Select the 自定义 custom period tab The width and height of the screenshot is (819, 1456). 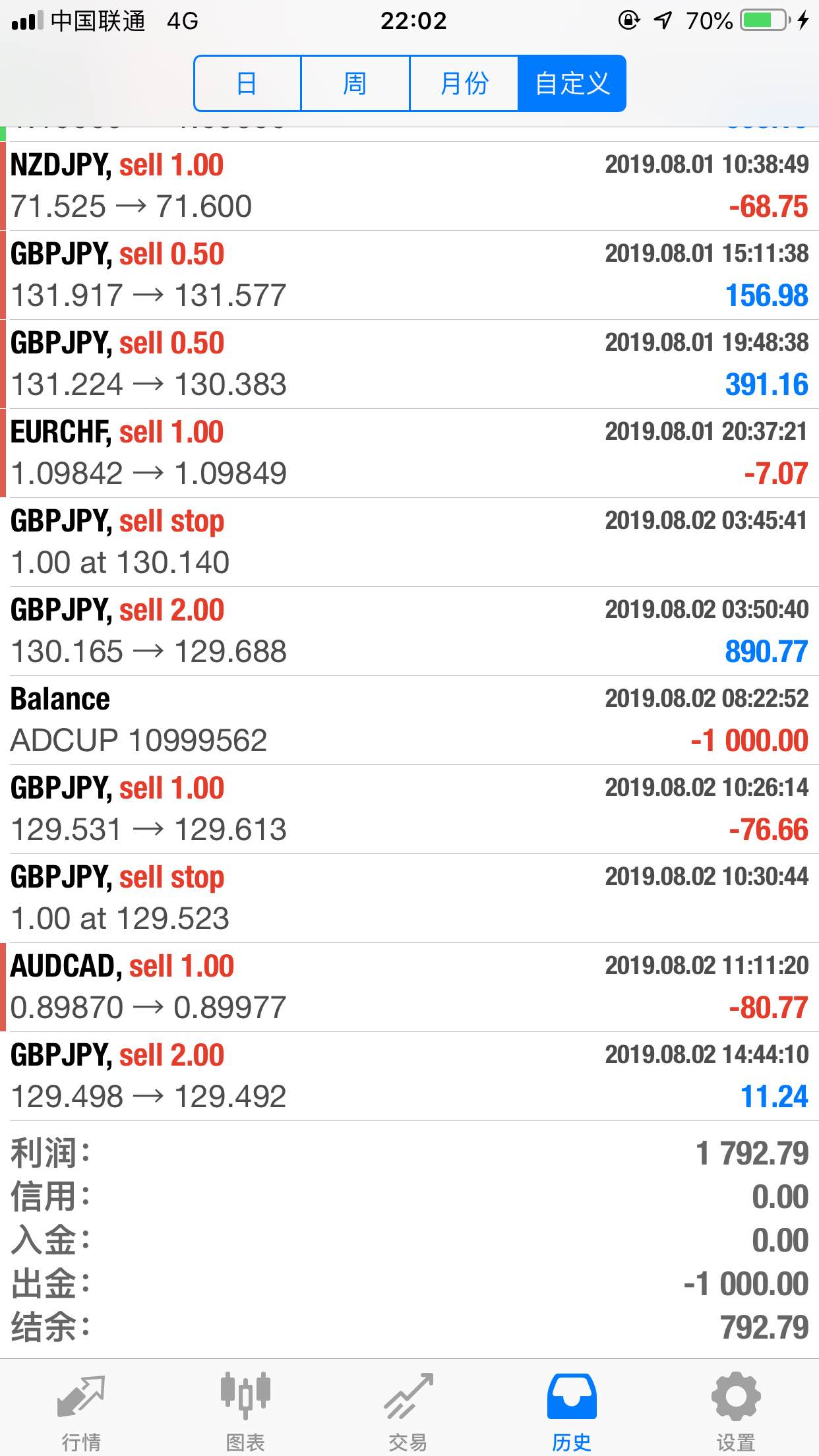[x=572, y=84]
